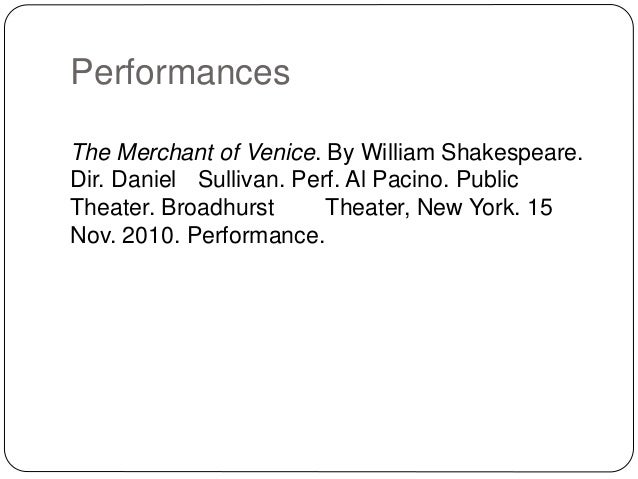Click the surname Sullivan

pos(239,179)
